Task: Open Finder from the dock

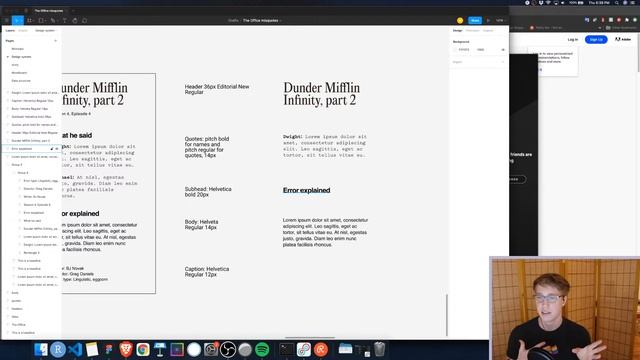Action: click(x=41, y=350)
